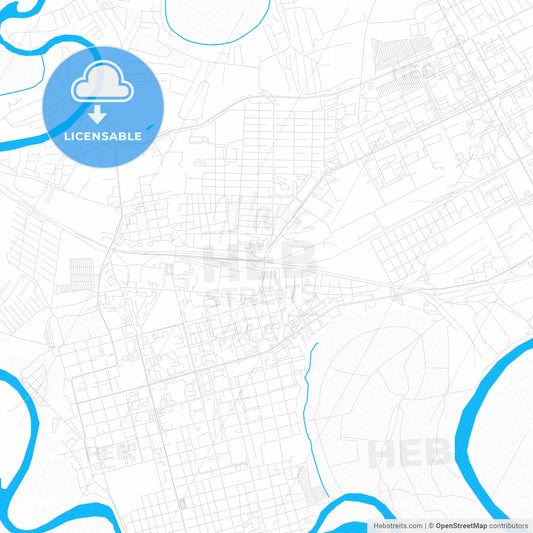Open the Hebstreits.com credit link
This screenshot has height=533, width=533.
[x=398, y=526]
